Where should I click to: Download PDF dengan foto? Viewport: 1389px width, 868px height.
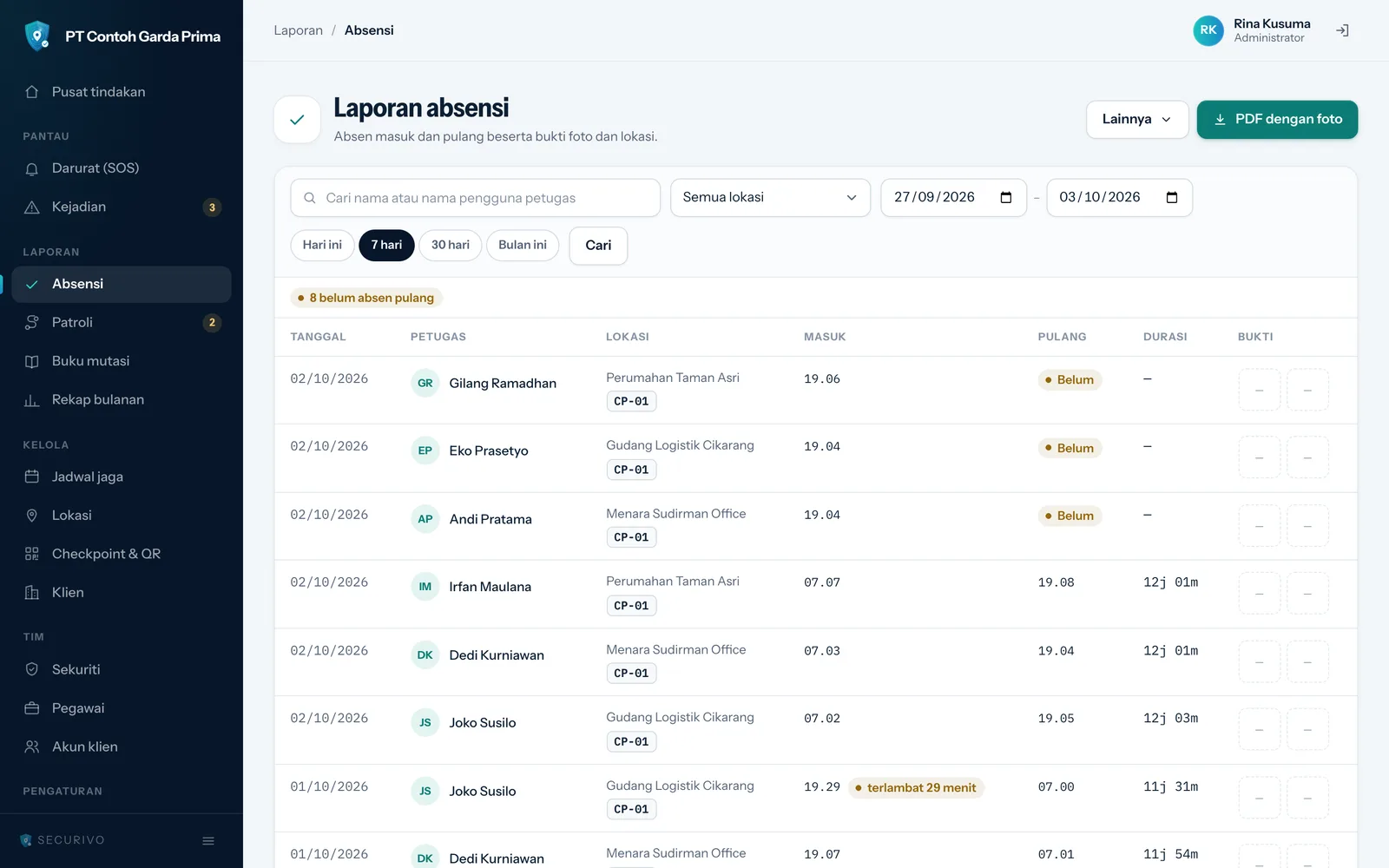click(x=1277, y=120)
